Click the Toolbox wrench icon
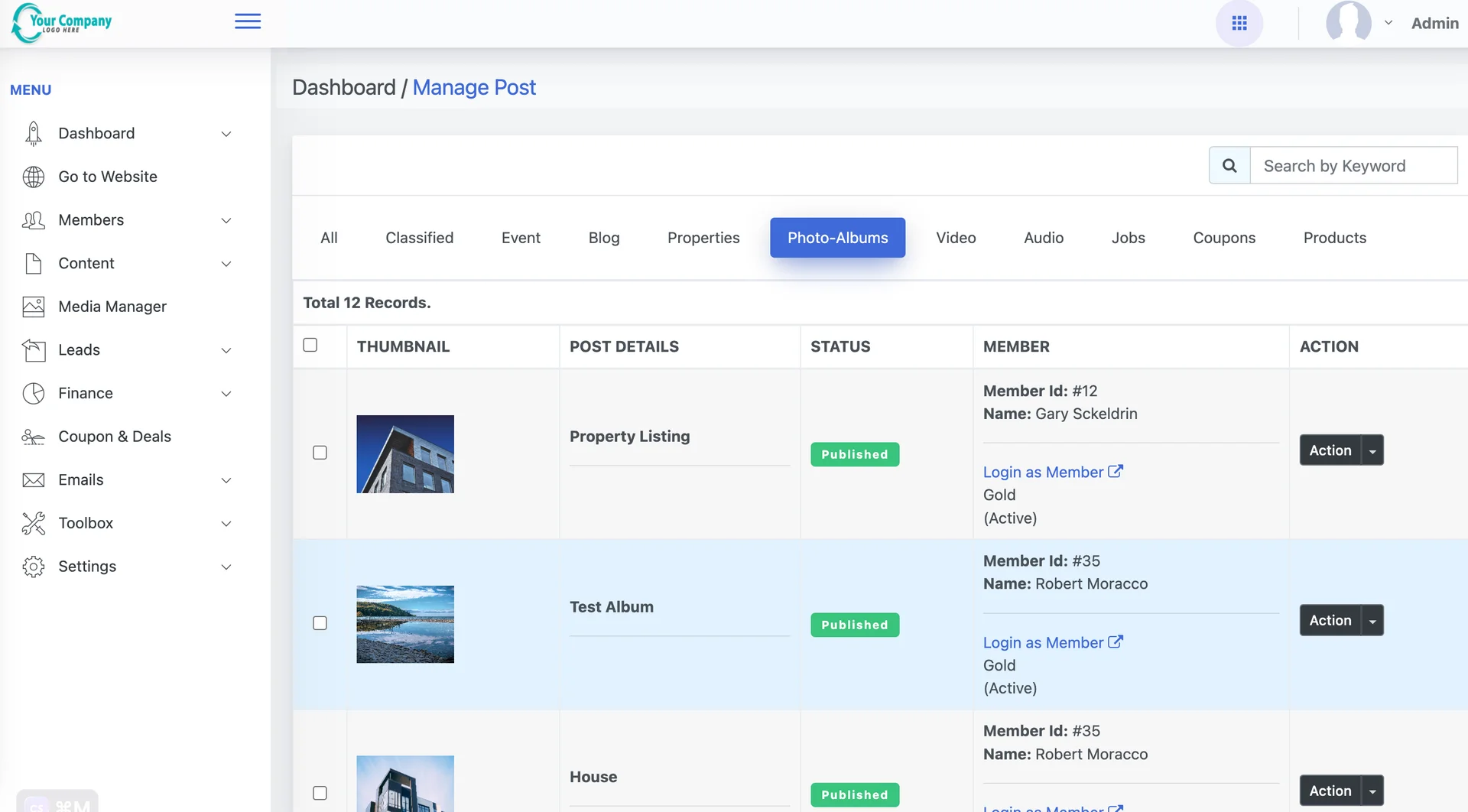 pyautogui.click(x=33, y=523)
